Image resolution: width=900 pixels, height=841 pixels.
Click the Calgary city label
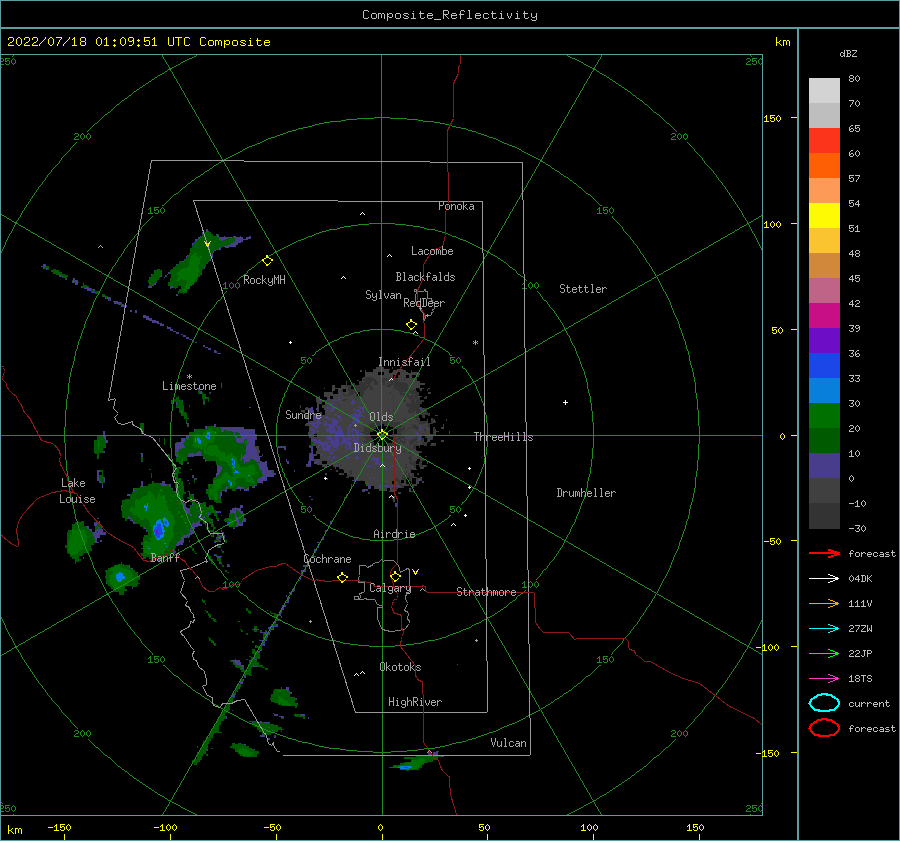[x=390, y=588]
